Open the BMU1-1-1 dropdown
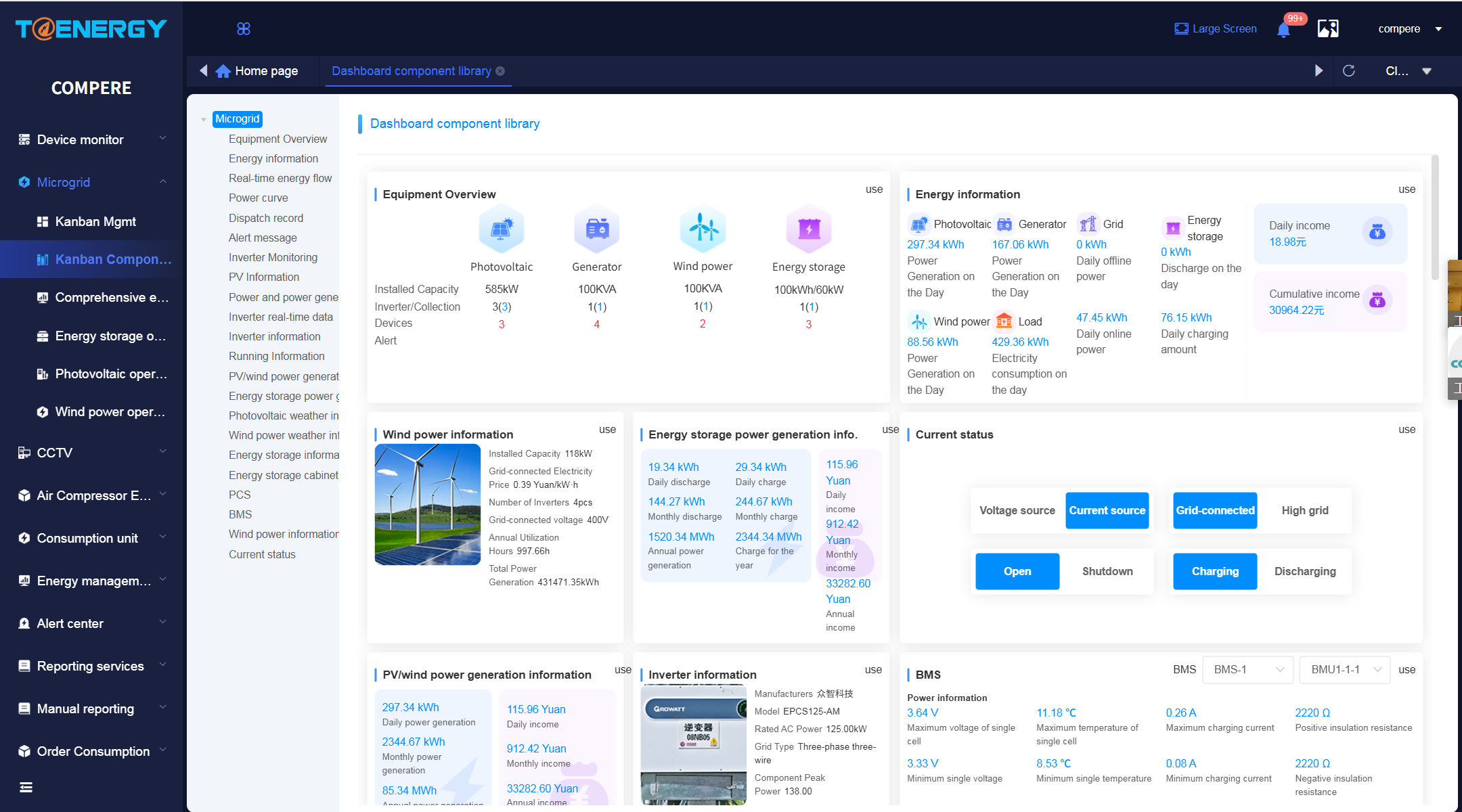The height and width of the screenshot is (812, 1462). point(1345,669)
